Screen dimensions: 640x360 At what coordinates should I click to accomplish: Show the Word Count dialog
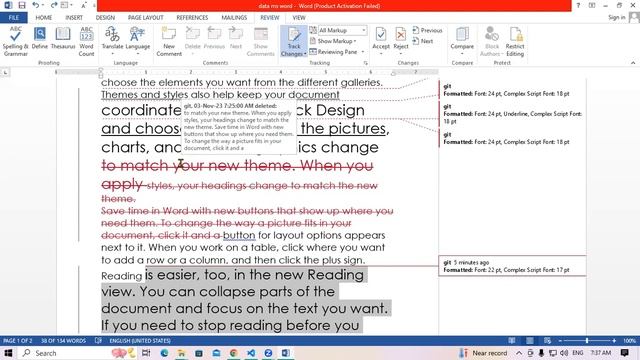(x=87, y=41)
